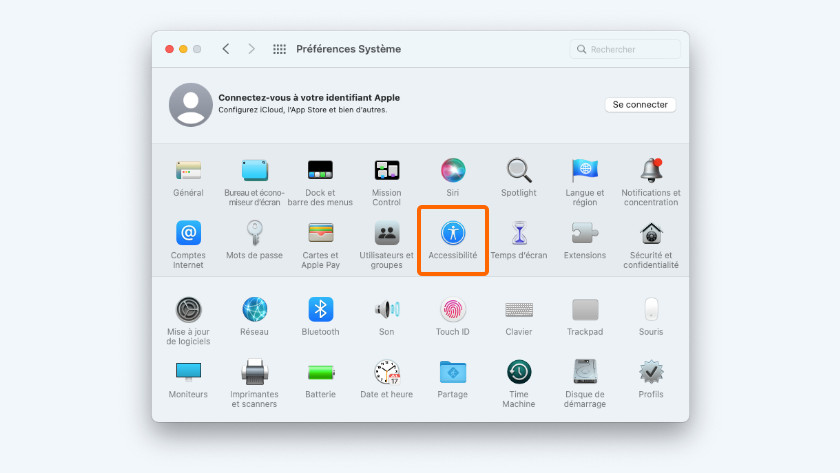Show all preferences grid button
This screenshot has height=473, width=840.
[x=279, y=49]
